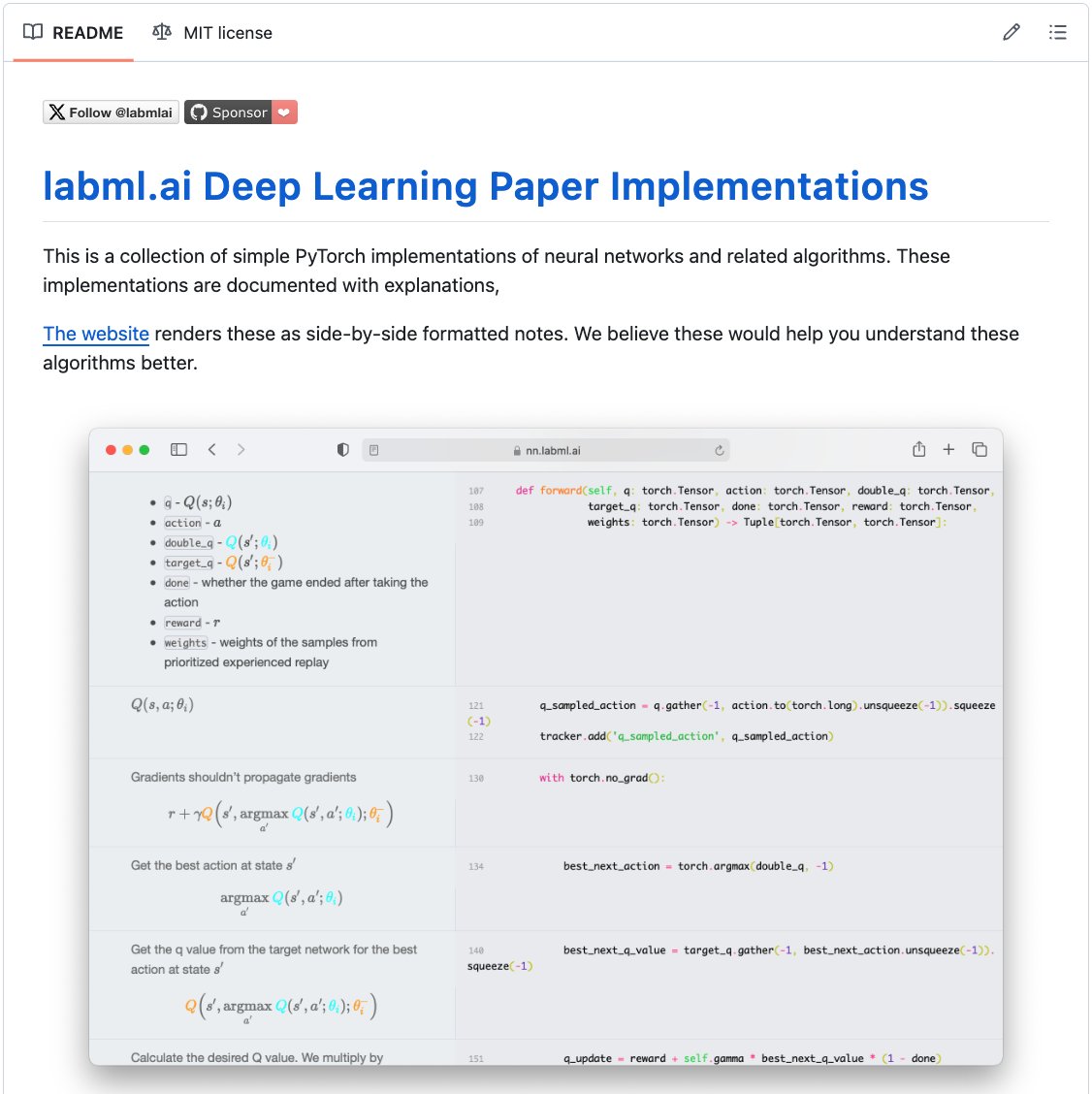Click the GitHub octocat logo in Sponsor badge
Screen dimensions: 1092x1094
[199, 113]
